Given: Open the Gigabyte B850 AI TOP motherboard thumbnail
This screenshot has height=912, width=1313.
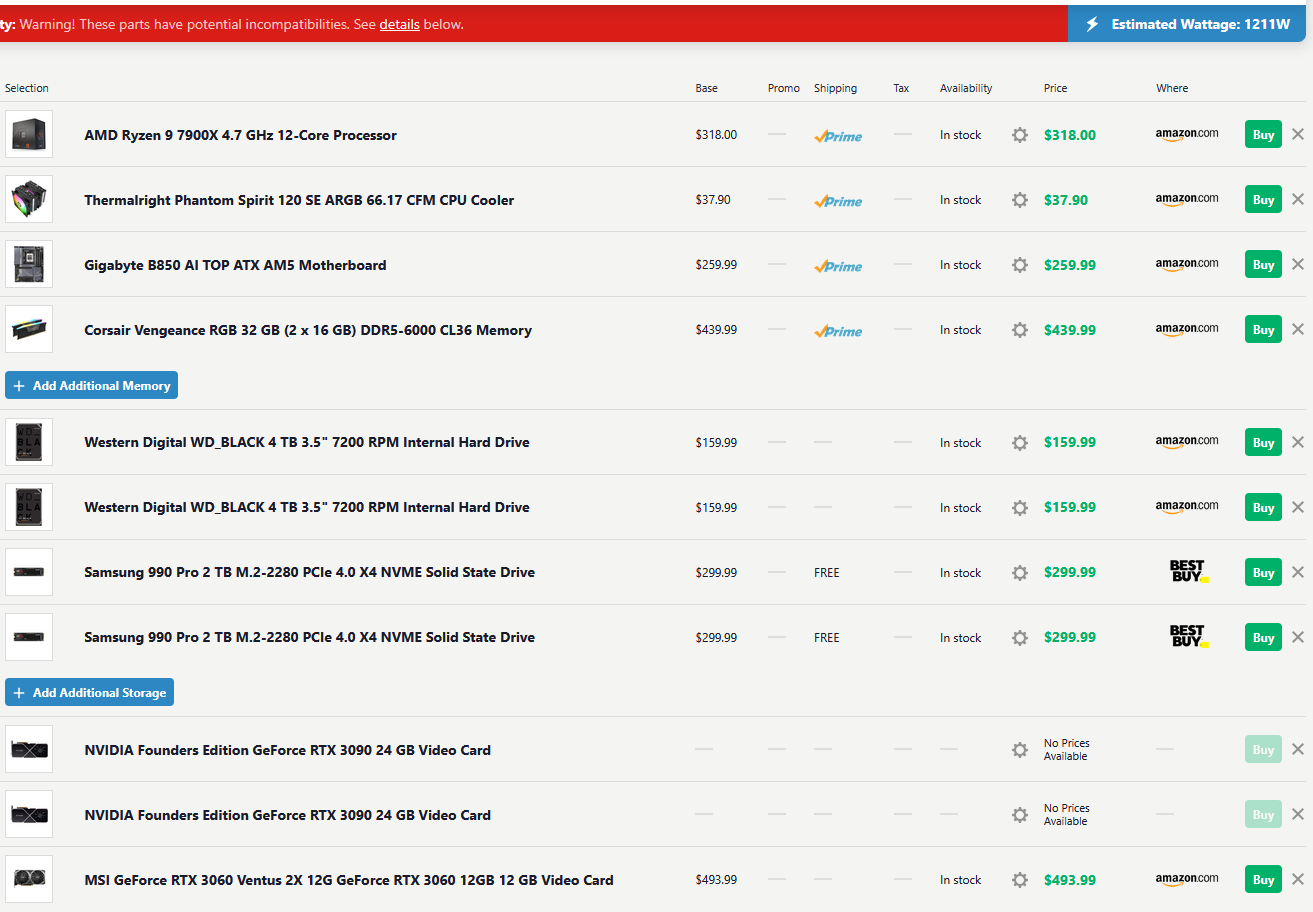Looking at the screenshot, I should coord(29,264).
